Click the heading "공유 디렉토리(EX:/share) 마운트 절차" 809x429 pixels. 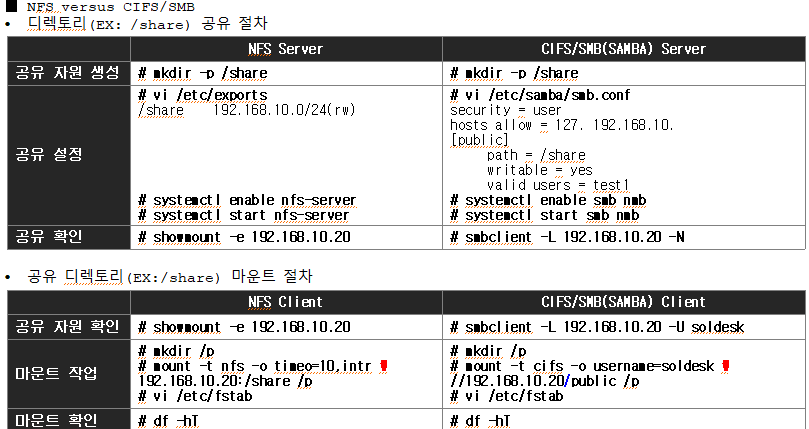pos(170,276)
